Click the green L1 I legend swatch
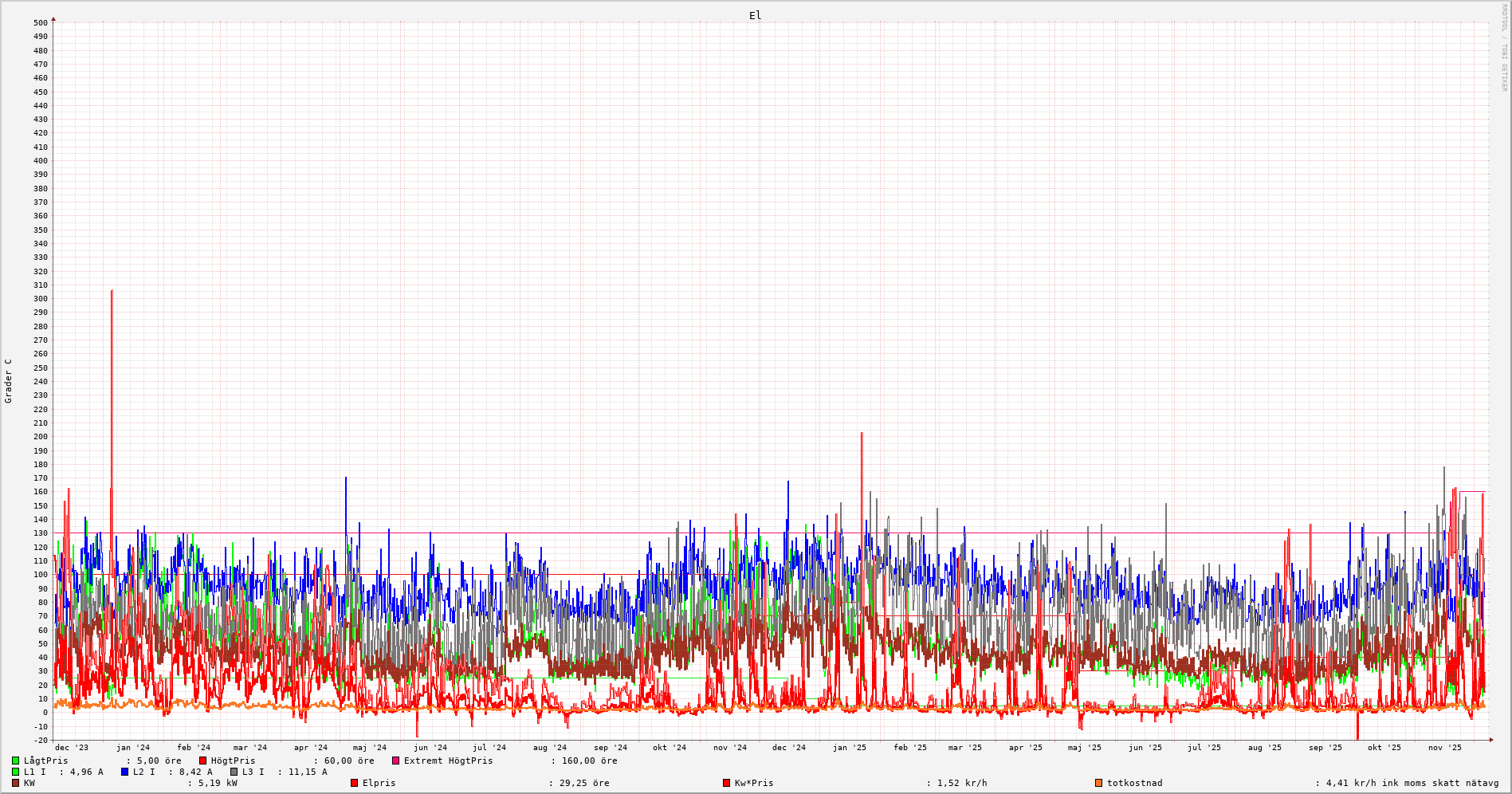 point(16,772)
